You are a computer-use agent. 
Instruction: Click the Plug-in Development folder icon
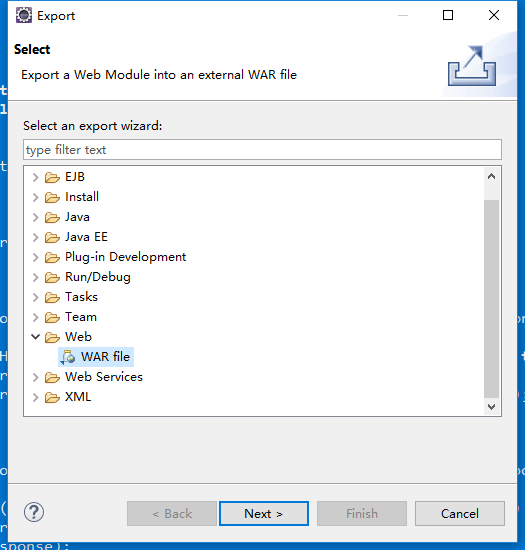(52, 257)
